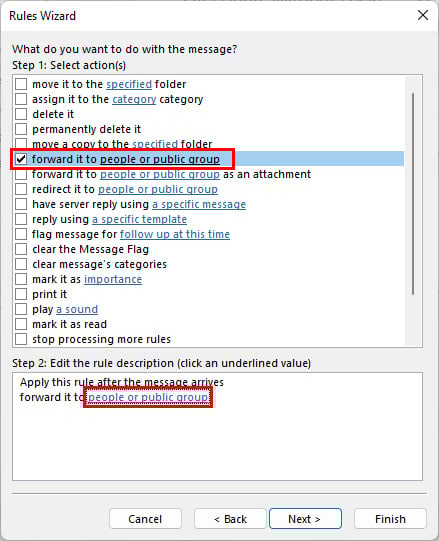This screenshot has width=439, height=541.
Task: Tick the 'delete it' checkbox
Action: tap(21, 114)
